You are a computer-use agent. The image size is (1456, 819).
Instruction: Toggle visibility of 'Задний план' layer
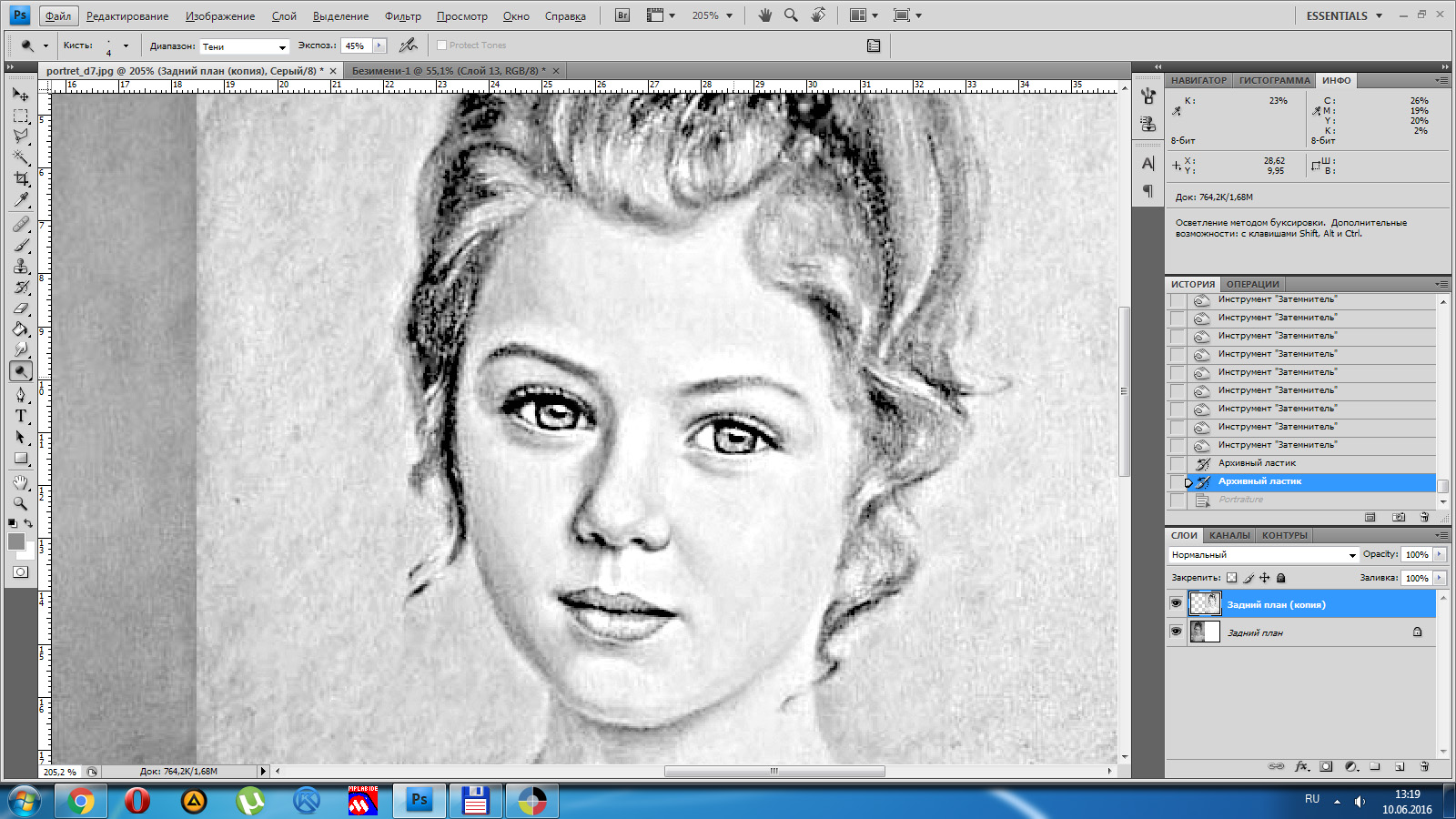1176,632
